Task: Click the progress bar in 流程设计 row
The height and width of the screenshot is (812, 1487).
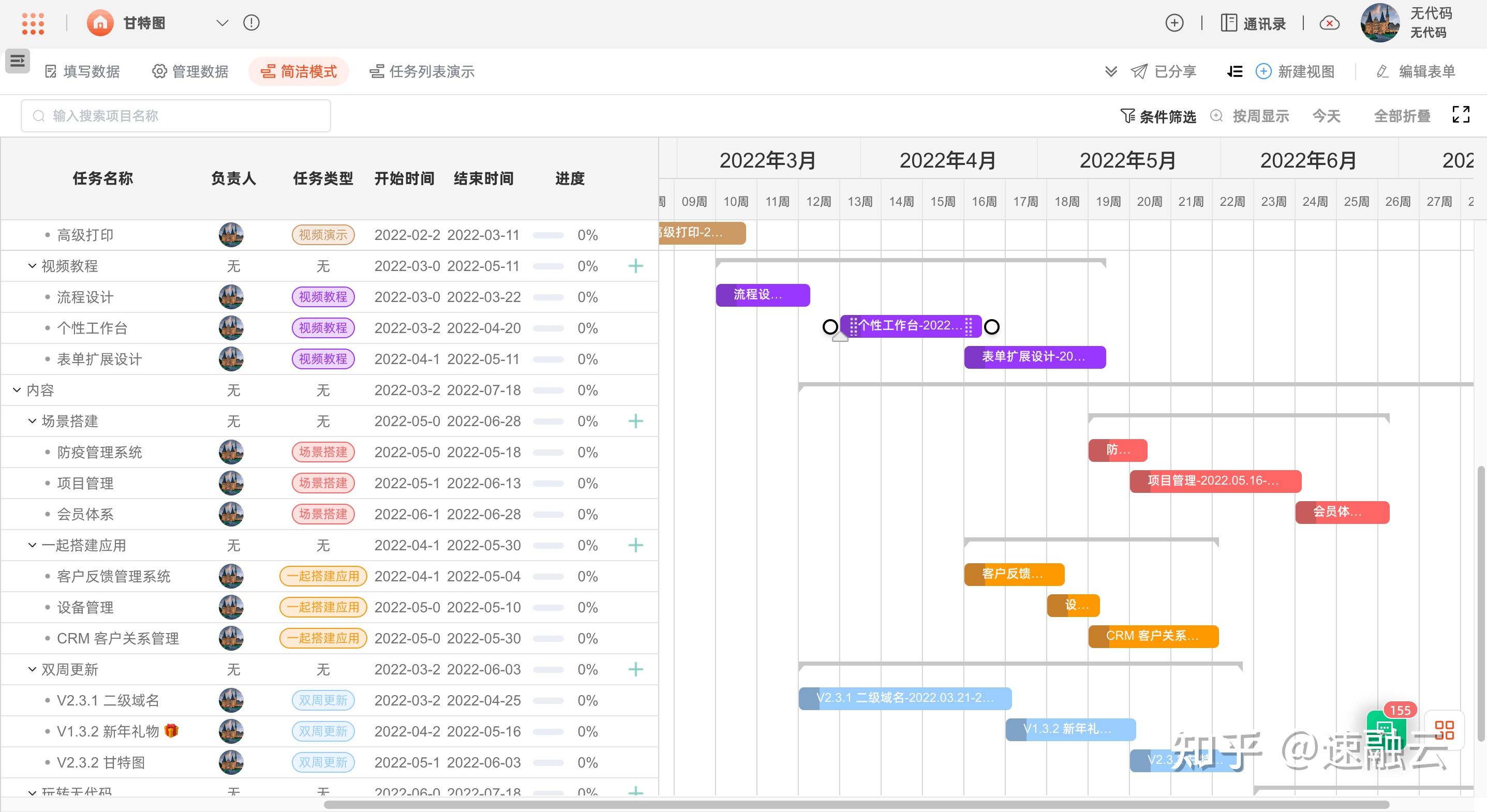Action: tap(548, 297)
